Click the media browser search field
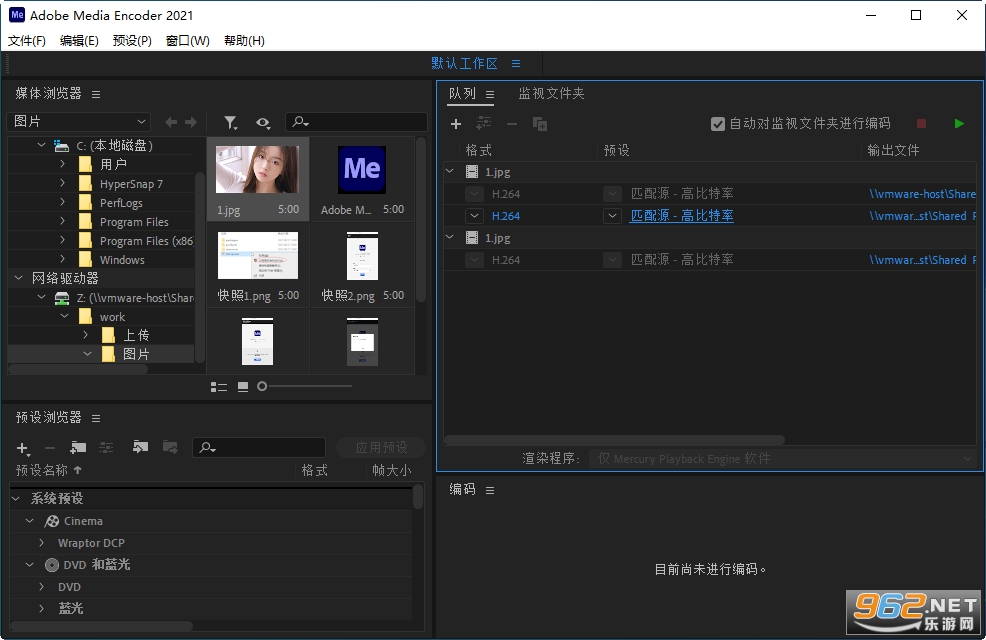Image resolution: width=986 pixels, height=640 pixels. pos(357,122)
